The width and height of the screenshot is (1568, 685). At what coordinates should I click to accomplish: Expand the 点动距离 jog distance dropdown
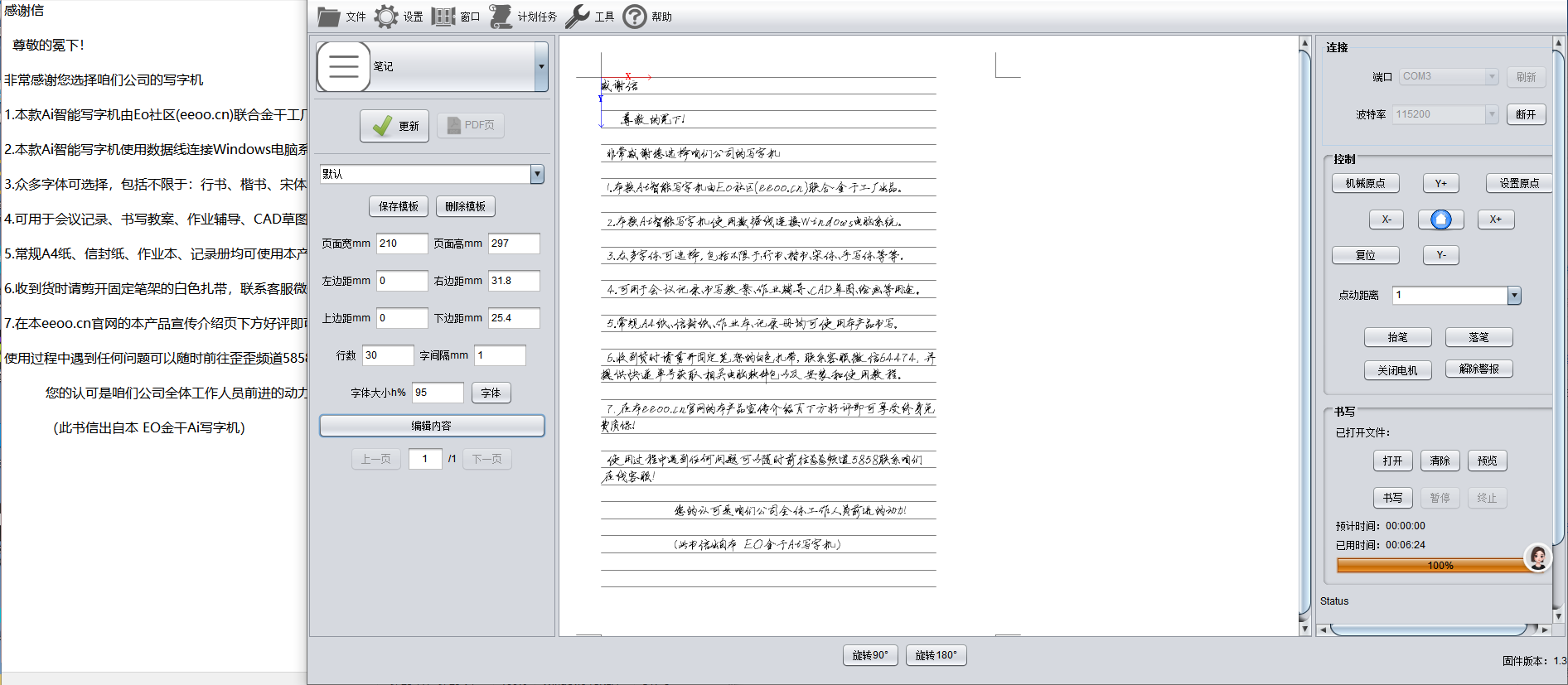click(1514, 296)
